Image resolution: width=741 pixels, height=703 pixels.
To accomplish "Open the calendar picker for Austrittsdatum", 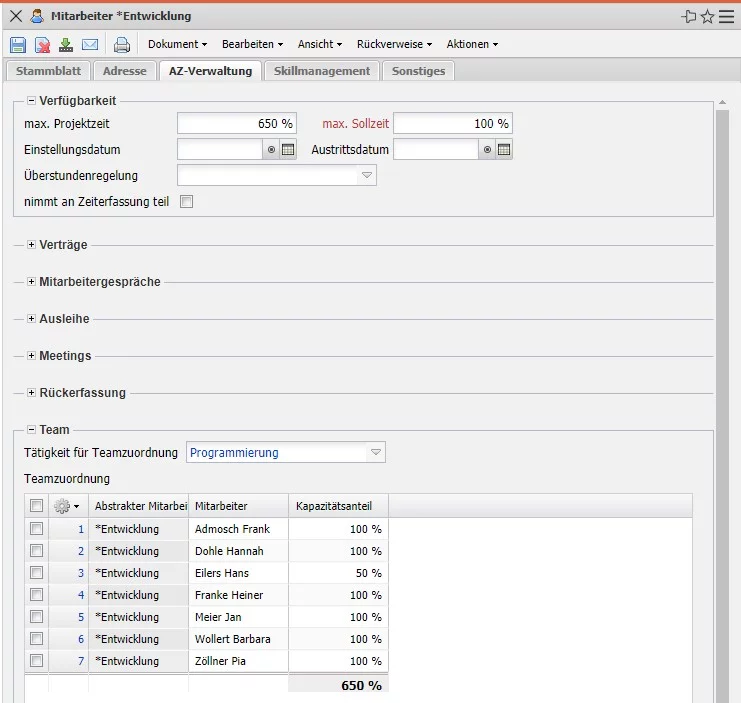I will tap(504, 150).
